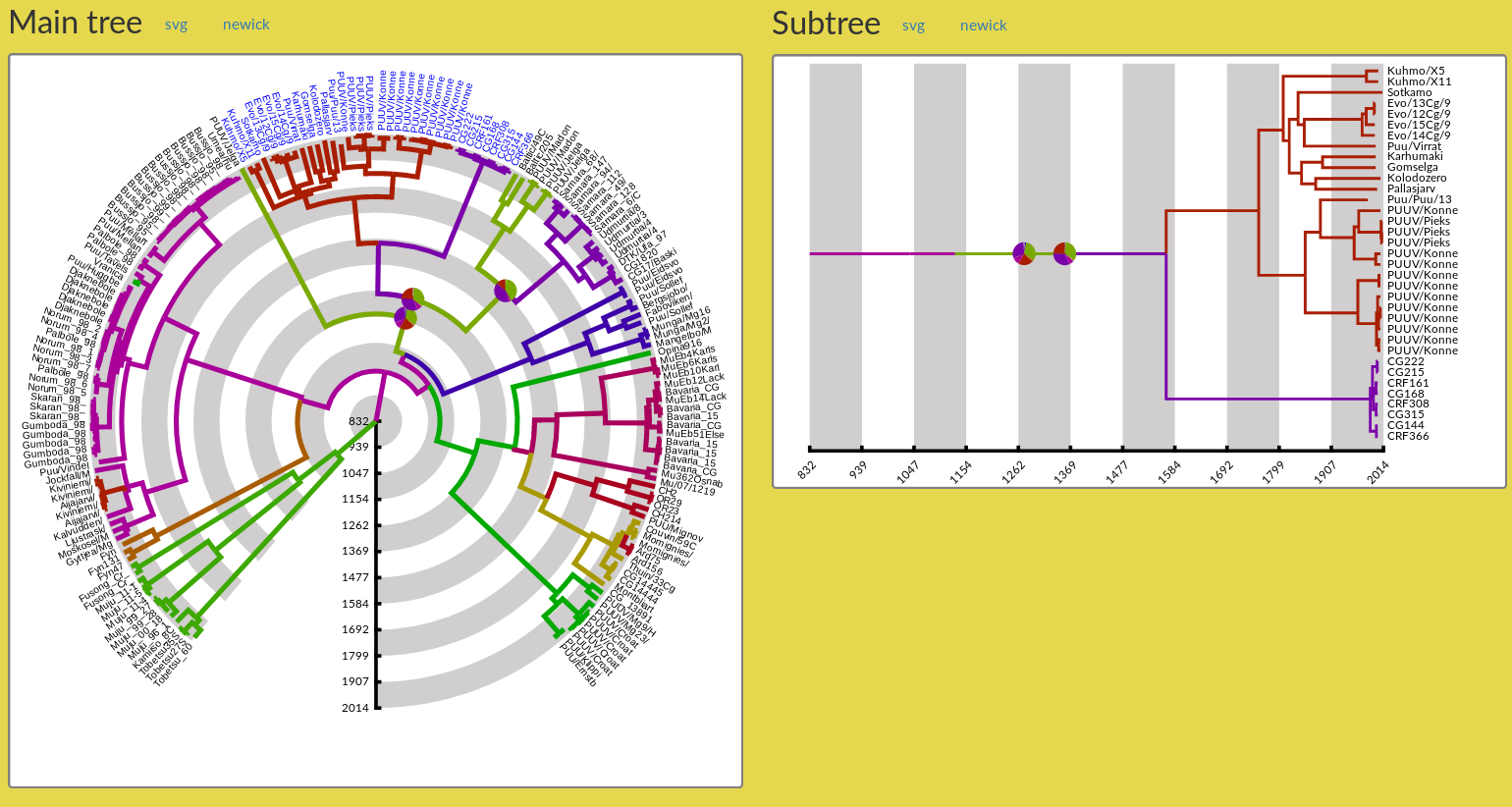Download the Subtree as svg

pyautogui.click(x=913, y=26)
